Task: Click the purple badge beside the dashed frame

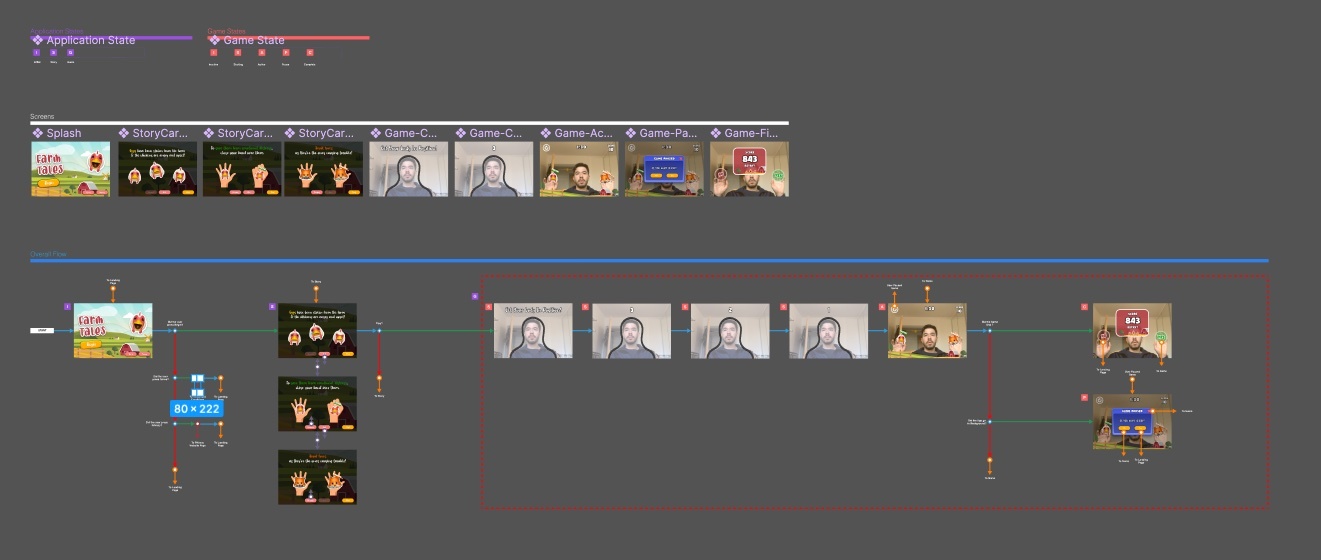Action: 475,296
